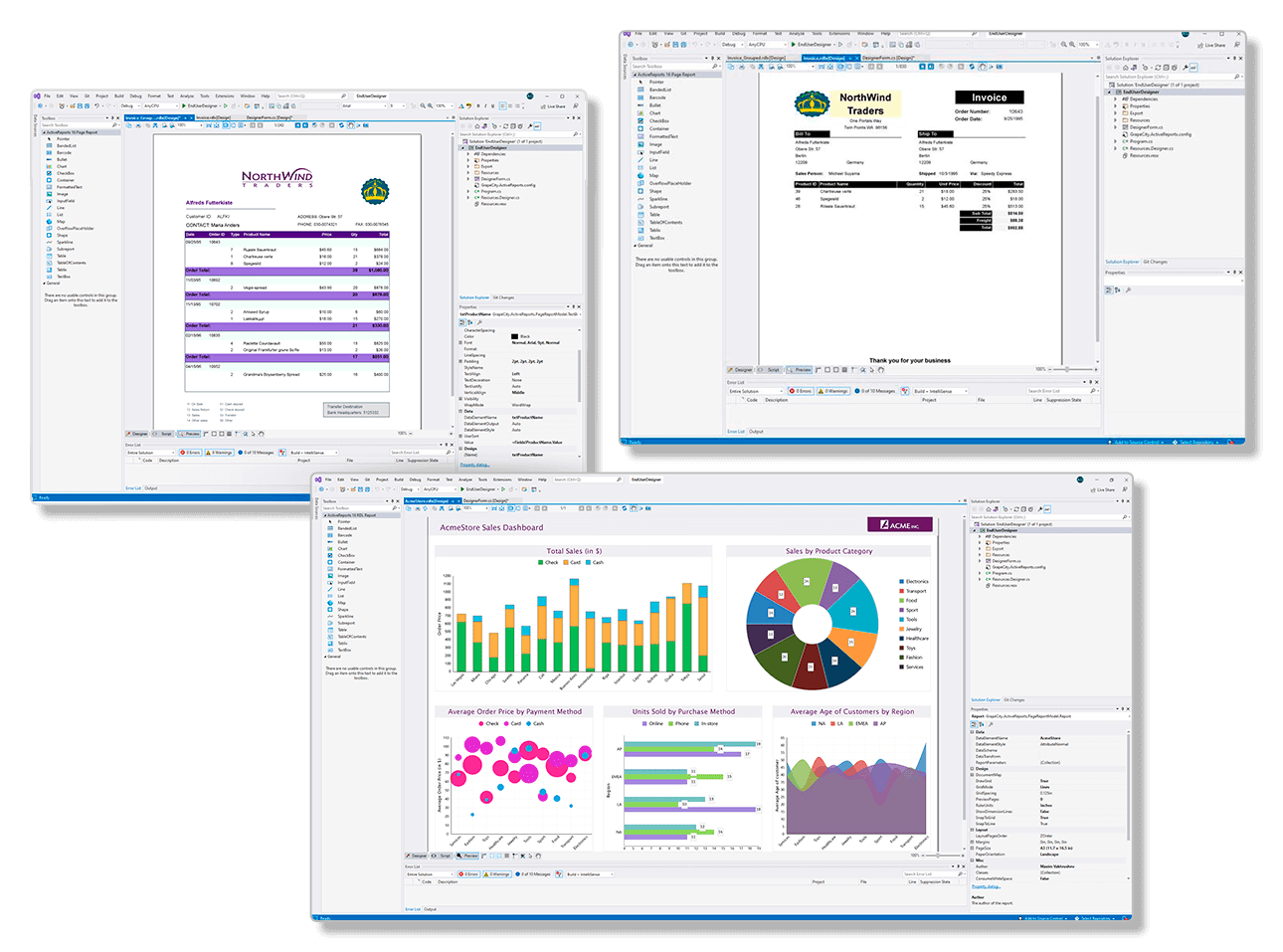The width and height of the screenshot is (1283, 952).
Task: Select TableOfContents in grouped invoice window toolbox
Action: pyautogui.click(x=70, y=263)
